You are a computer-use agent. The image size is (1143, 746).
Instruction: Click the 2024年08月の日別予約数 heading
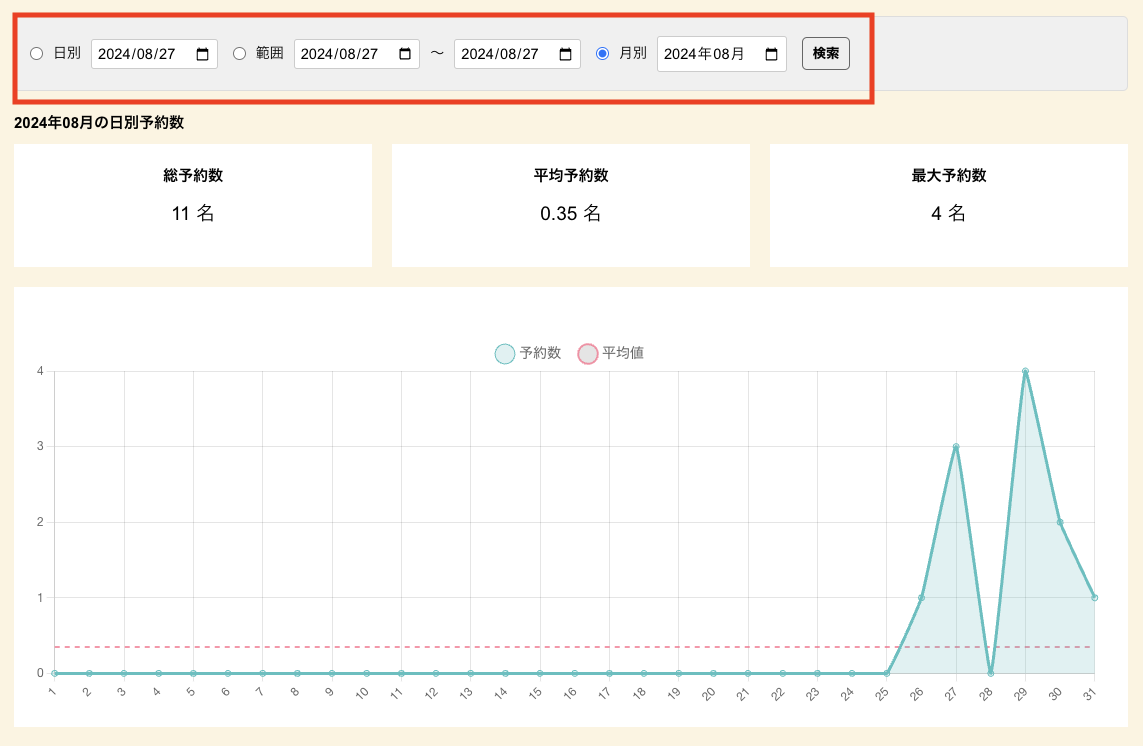99,123
